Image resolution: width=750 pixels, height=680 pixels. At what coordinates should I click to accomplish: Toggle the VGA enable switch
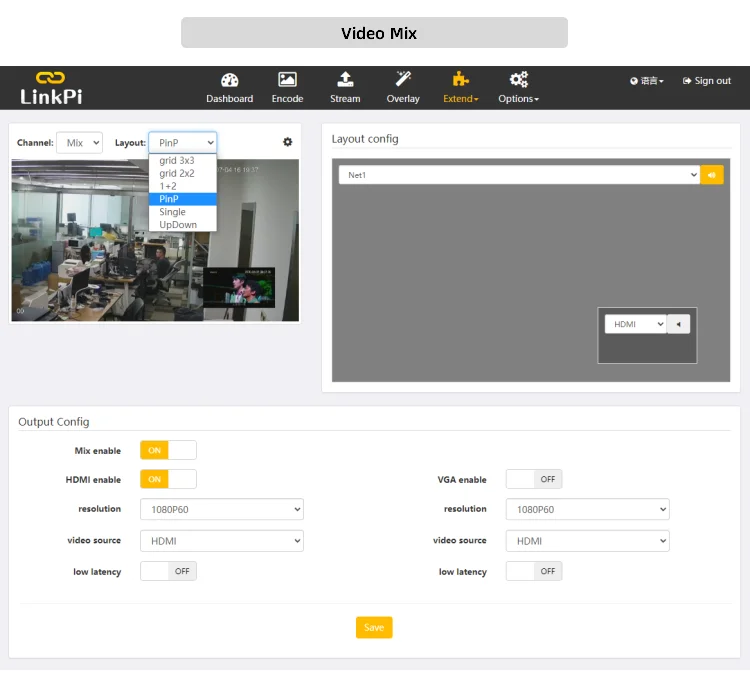(x=534, y=480)
